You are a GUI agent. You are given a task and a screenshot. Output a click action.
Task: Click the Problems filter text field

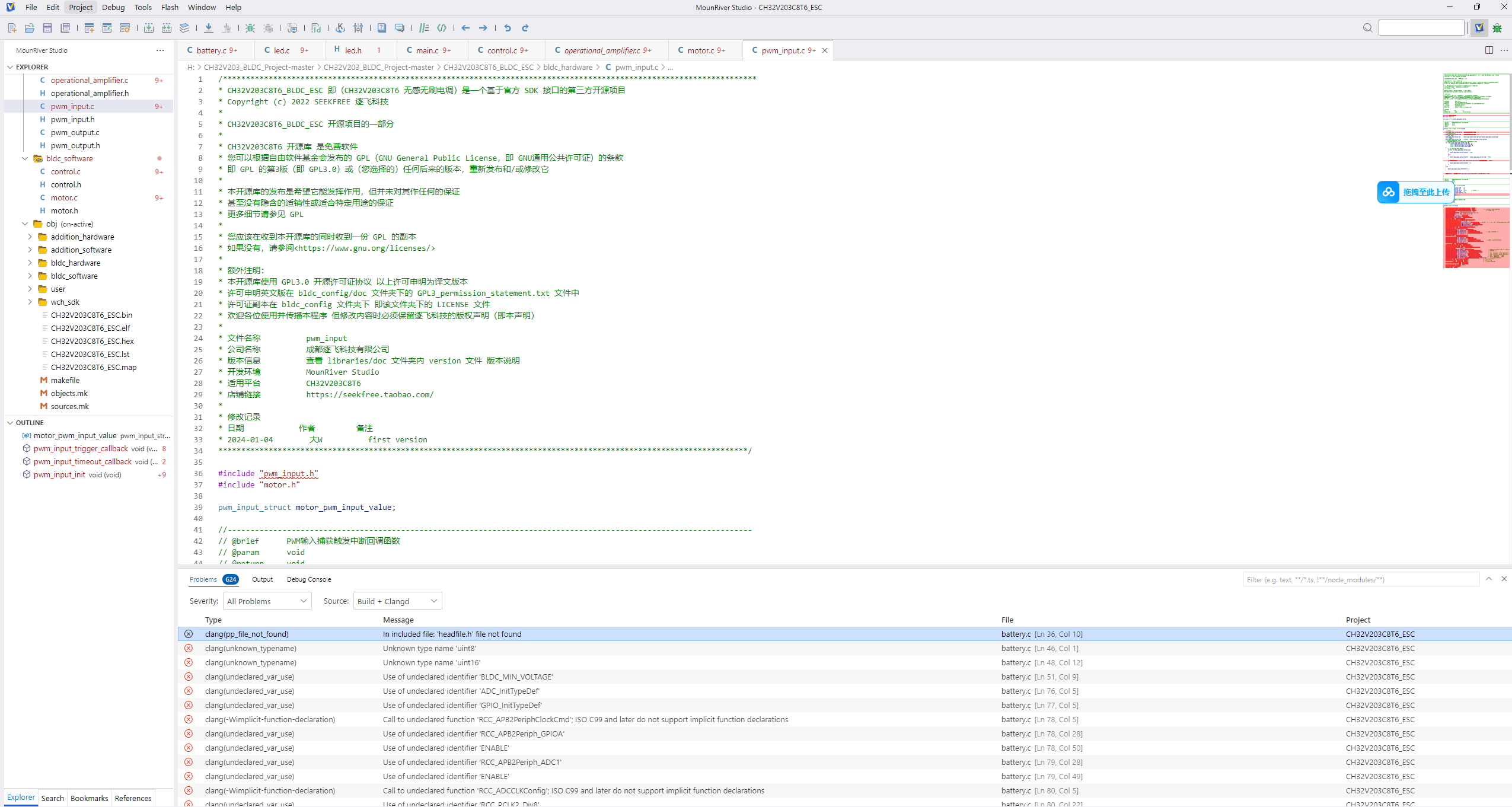tap(1360, 579)
